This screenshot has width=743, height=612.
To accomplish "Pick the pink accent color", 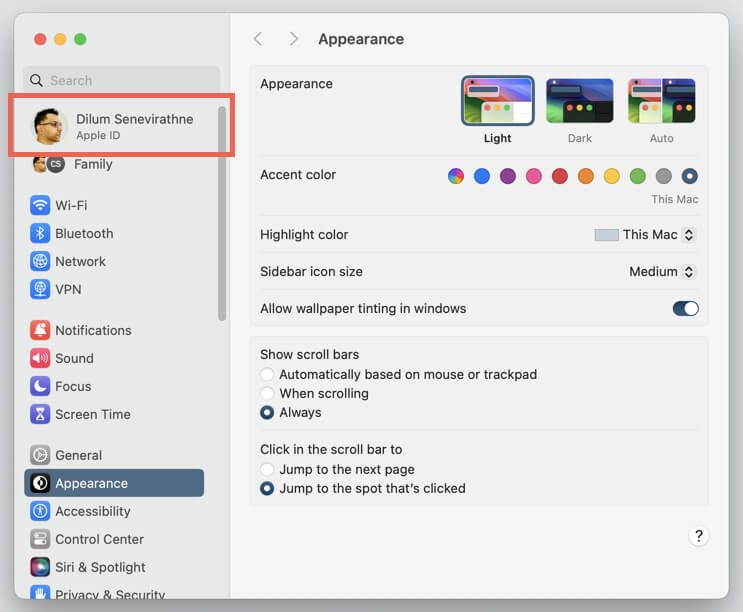I will (534, 176).
